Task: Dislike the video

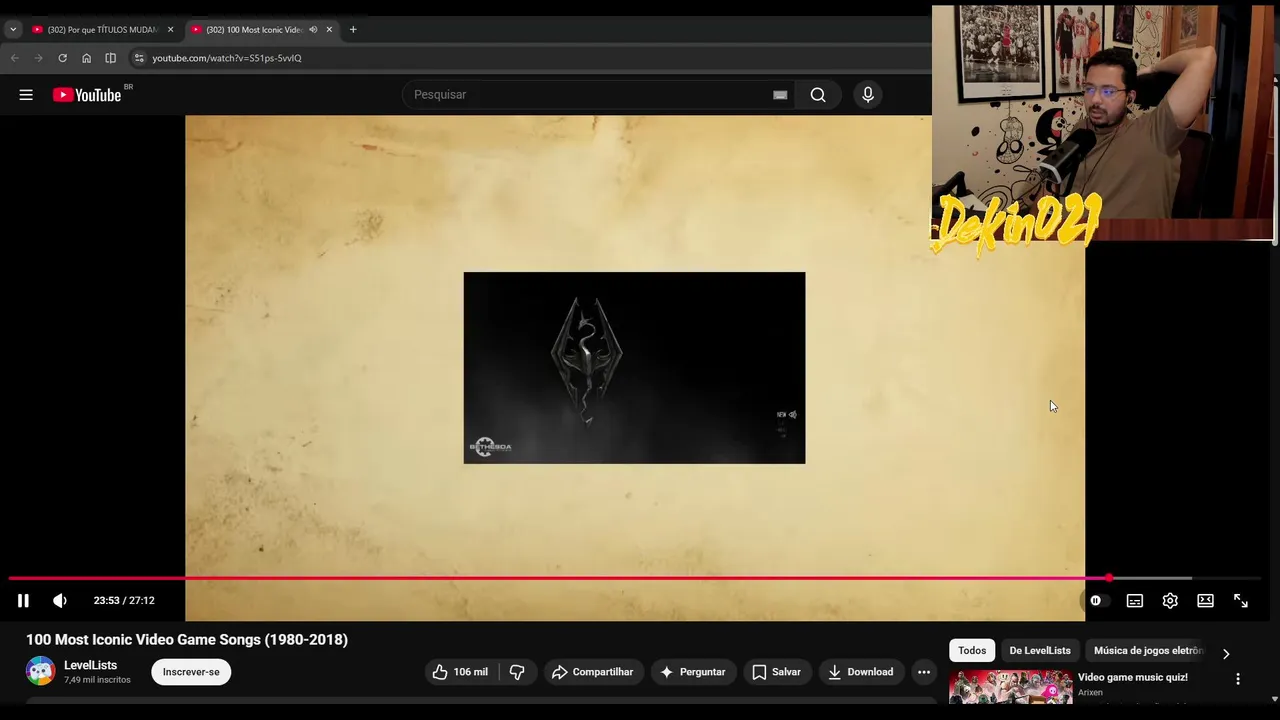Action: (x=517, y=672)
